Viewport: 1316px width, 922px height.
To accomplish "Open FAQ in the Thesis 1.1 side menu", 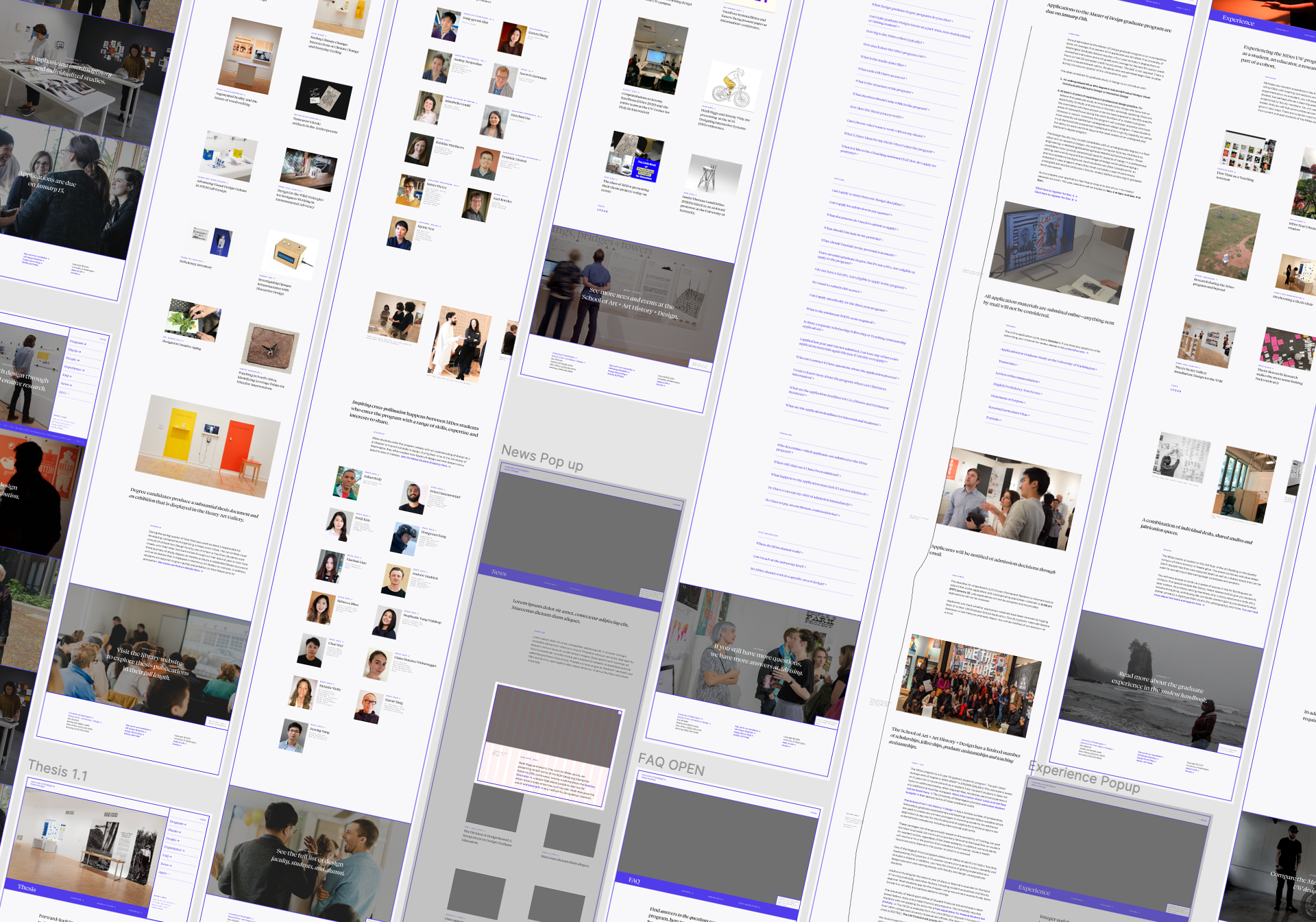I will (167, 856).
